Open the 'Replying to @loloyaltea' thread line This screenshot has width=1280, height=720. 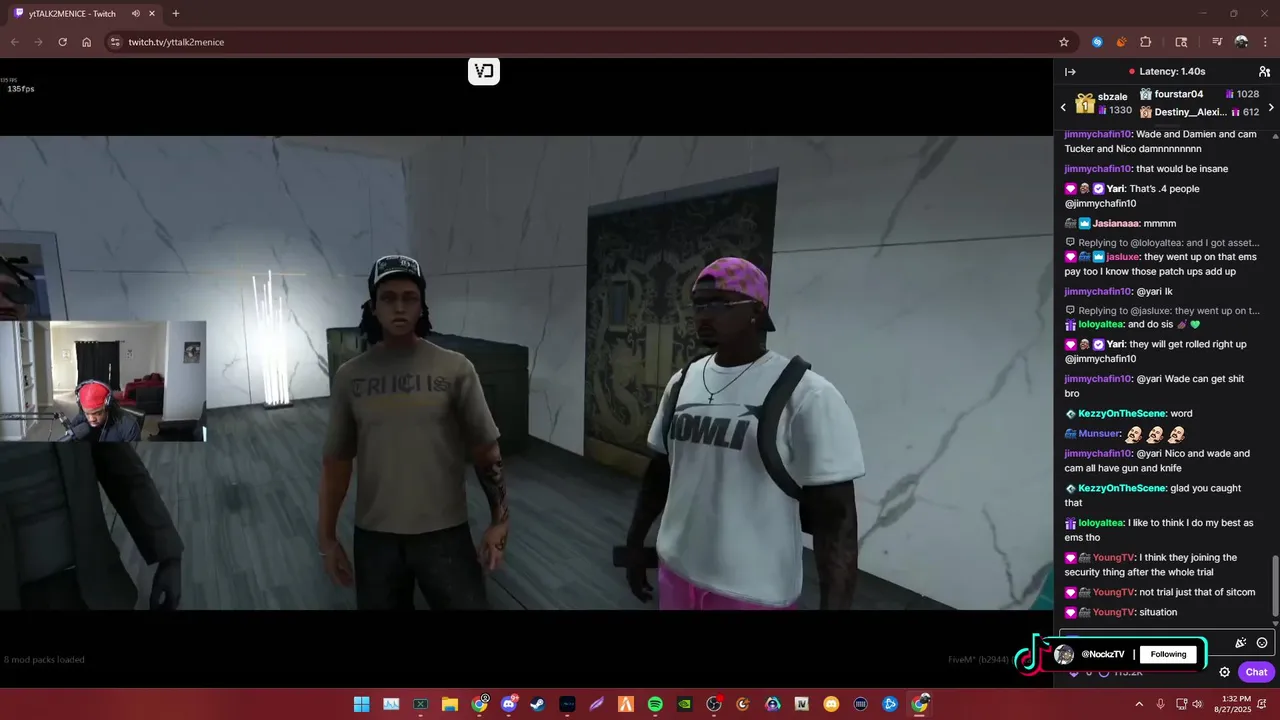pos(1163,242)
